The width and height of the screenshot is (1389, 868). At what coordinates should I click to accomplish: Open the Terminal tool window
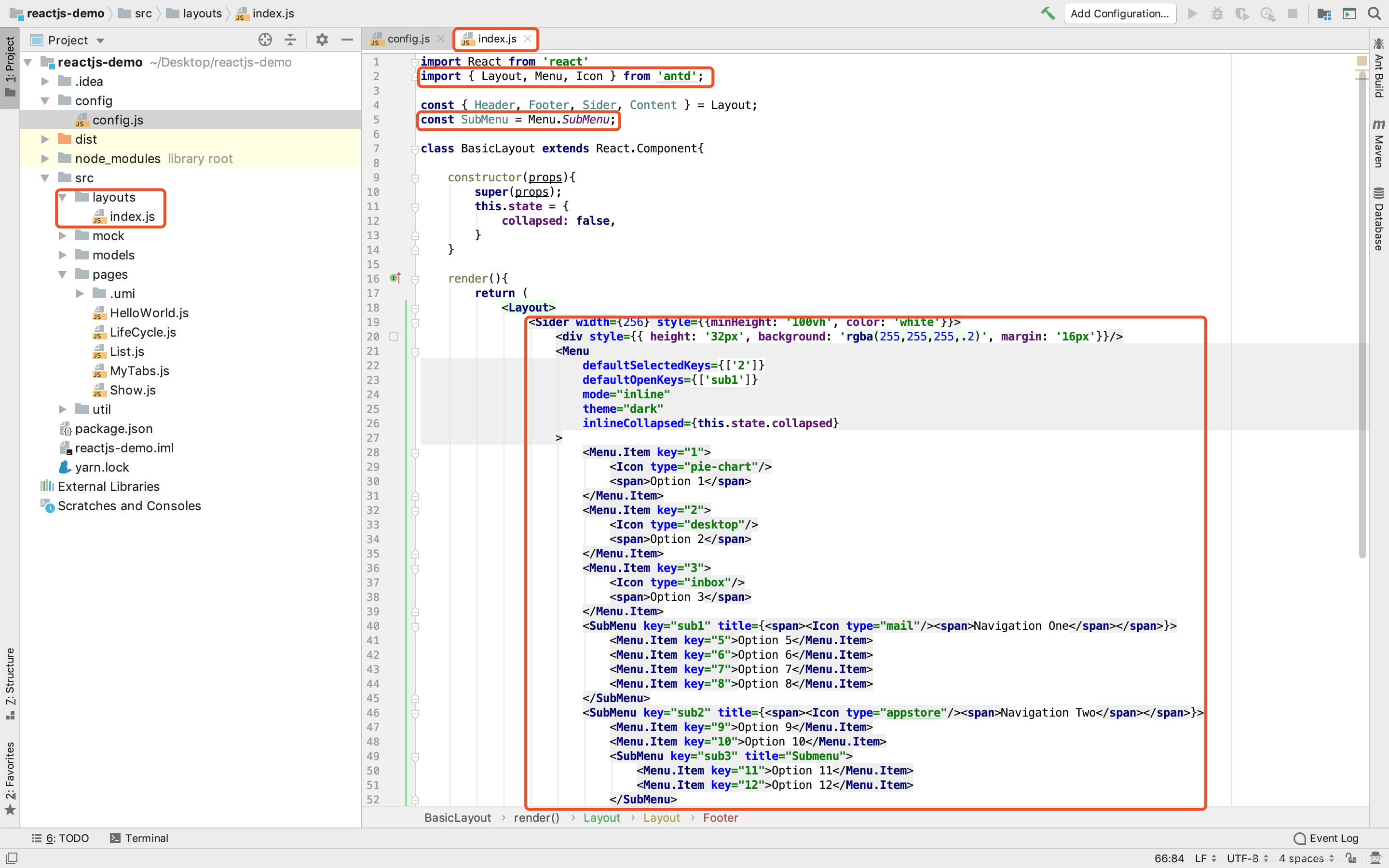pyautogui.click(x=139, y=838)
